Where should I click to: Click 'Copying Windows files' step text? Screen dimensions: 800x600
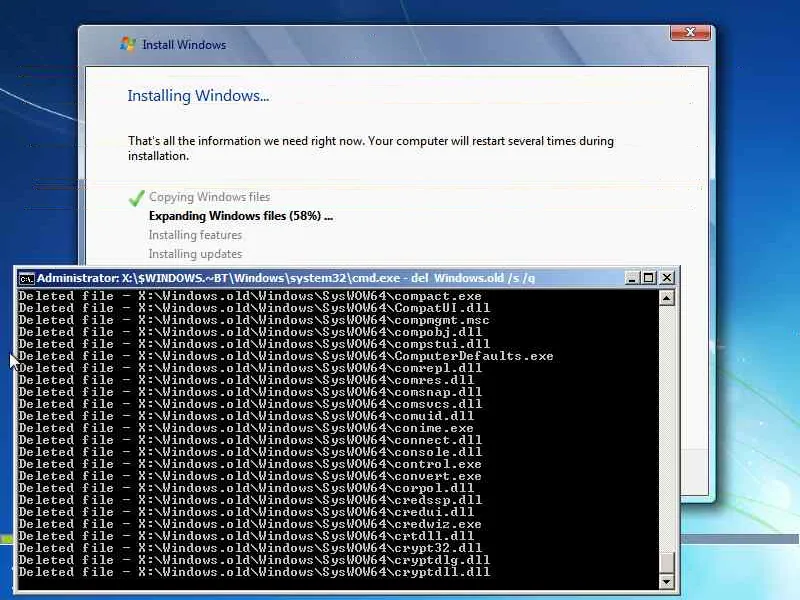(210, 197)
